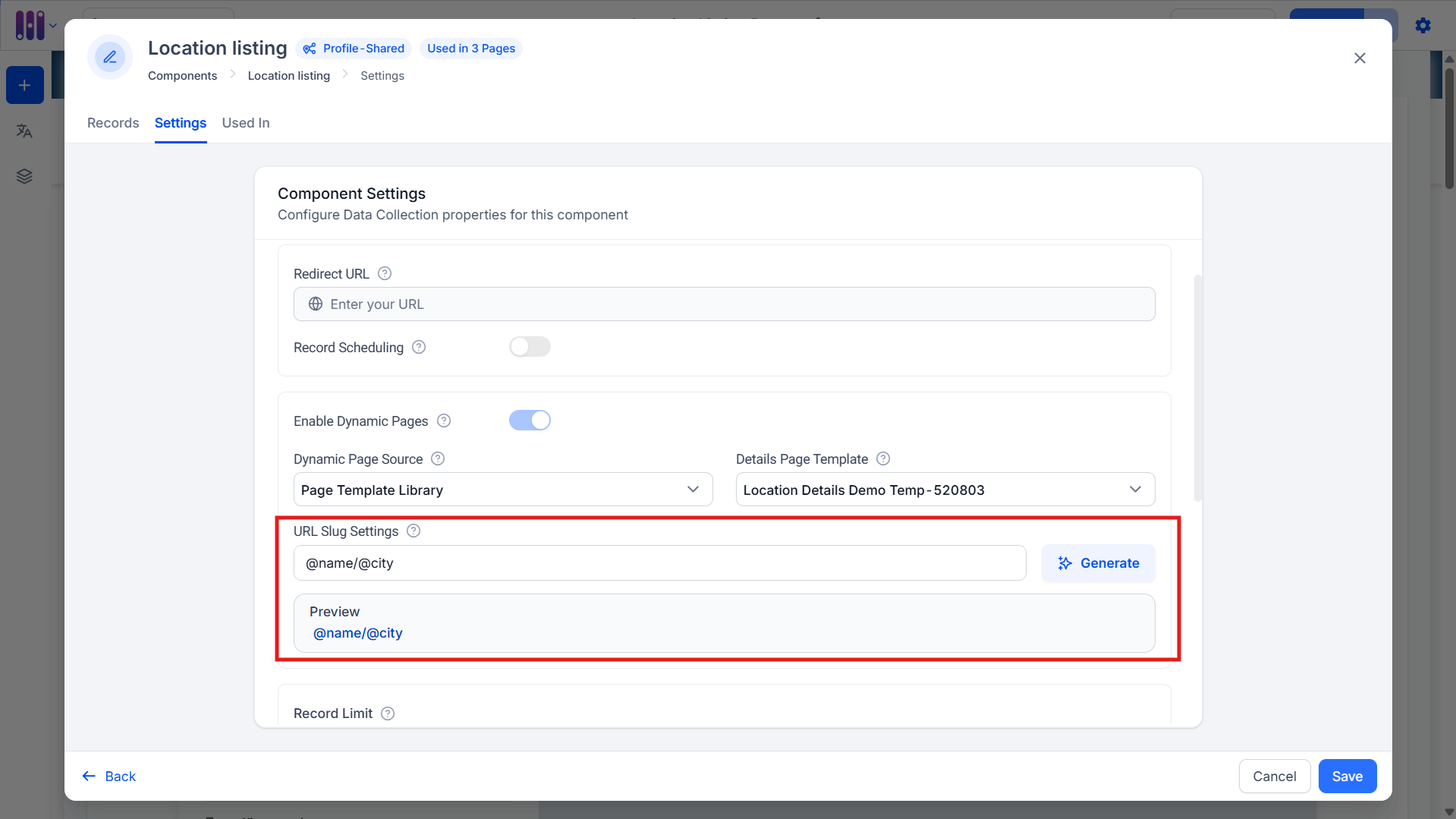Click the blue plus add button in sidebar
Viewport: 1456px width, 819px height.
tap(24, 85)
